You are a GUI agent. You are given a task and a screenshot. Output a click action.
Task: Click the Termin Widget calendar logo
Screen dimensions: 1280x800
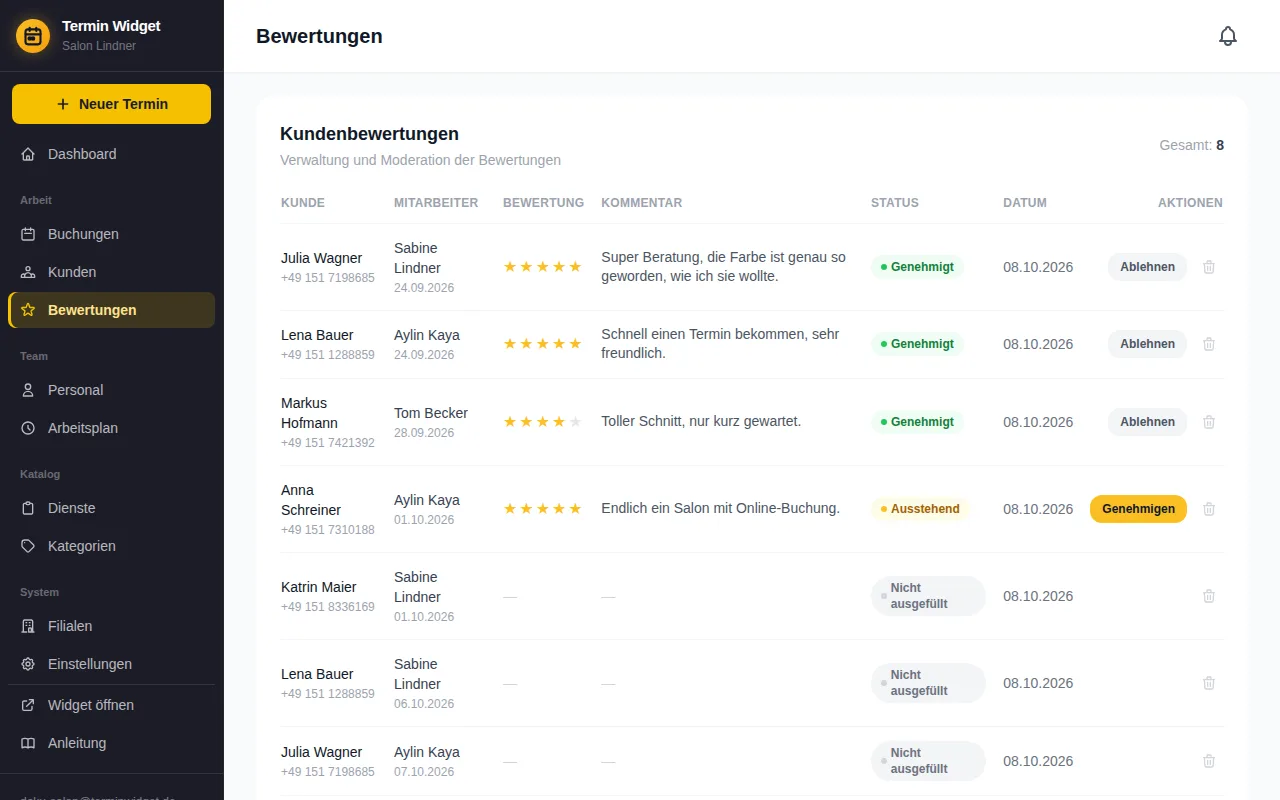(x=33, y=36)
